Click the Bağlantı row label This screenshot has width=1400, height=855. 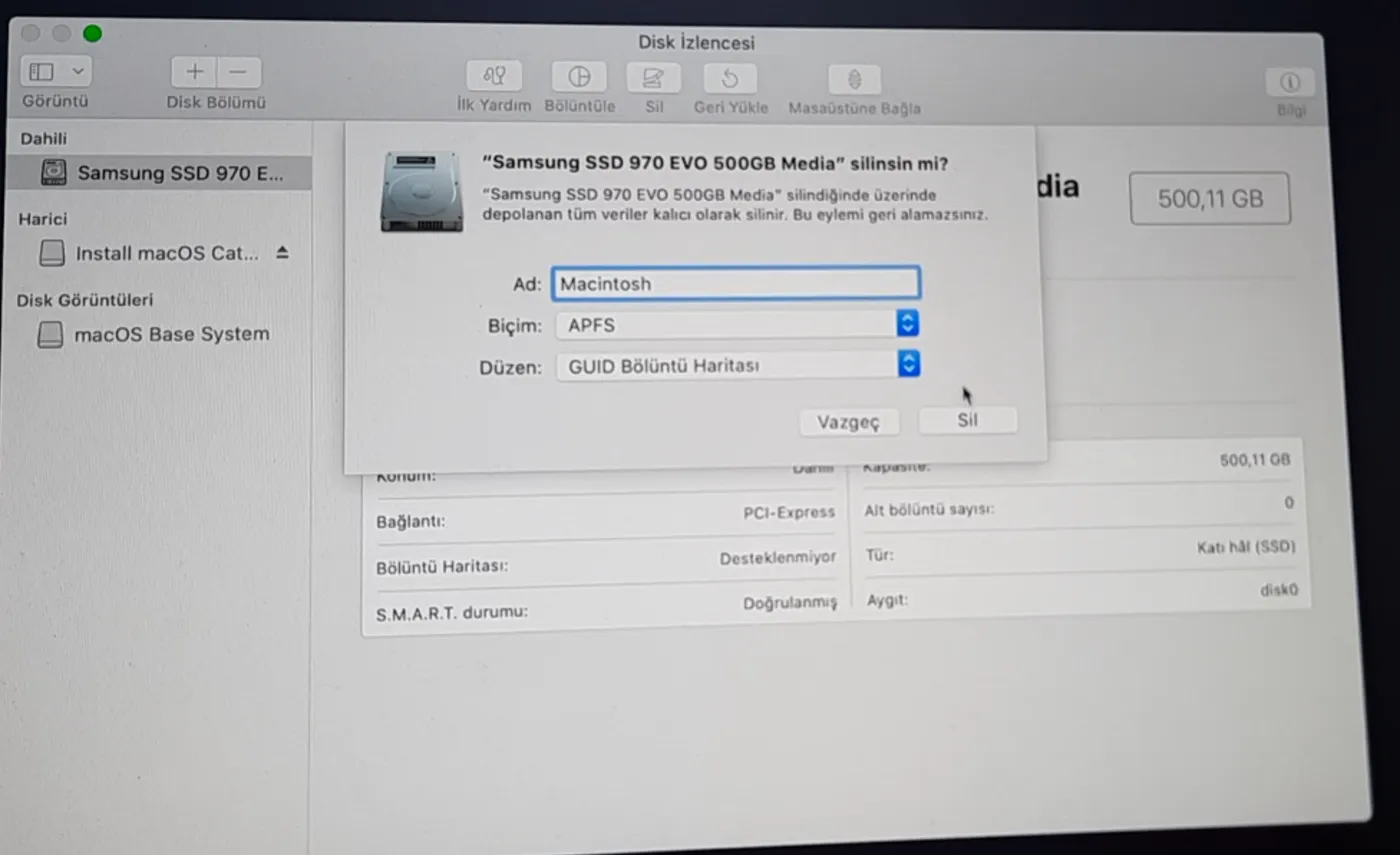410,521
